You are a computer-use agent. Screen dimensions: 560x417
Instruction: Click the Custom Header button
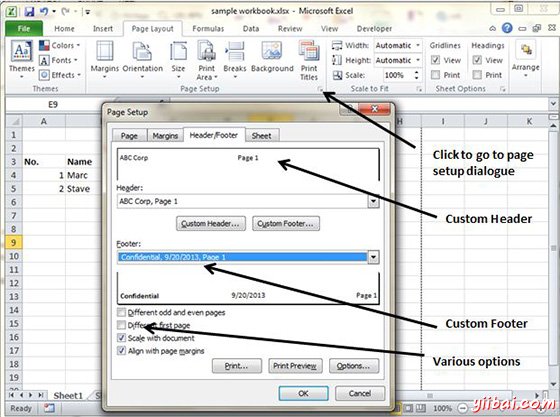tap(211, 224)
